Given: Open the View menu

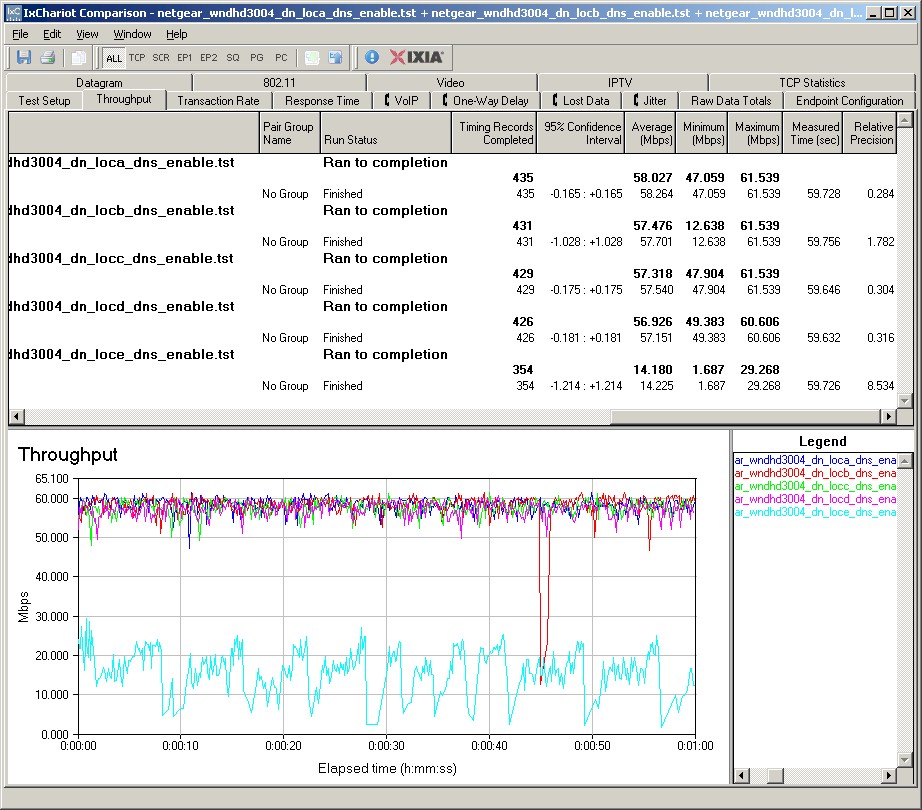Looking at the screenshot, I should 87,34.
